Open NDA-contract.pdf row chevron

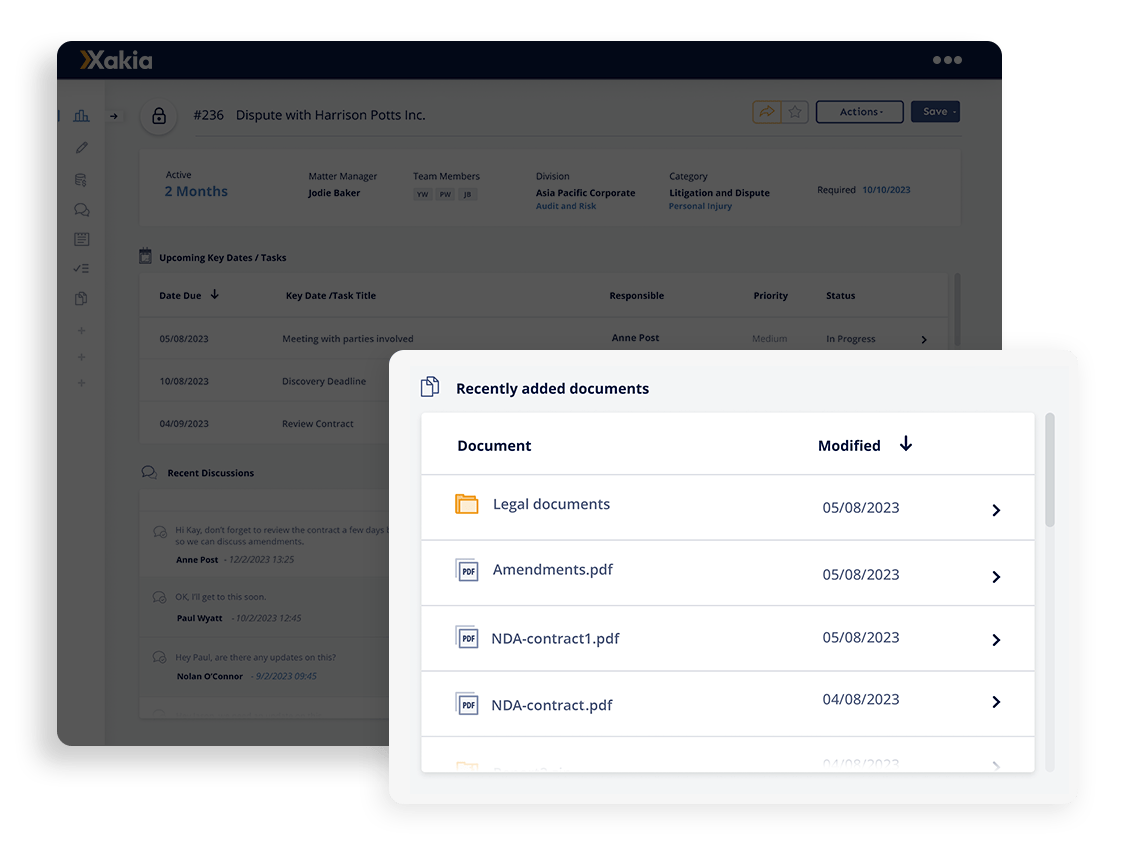996,702
